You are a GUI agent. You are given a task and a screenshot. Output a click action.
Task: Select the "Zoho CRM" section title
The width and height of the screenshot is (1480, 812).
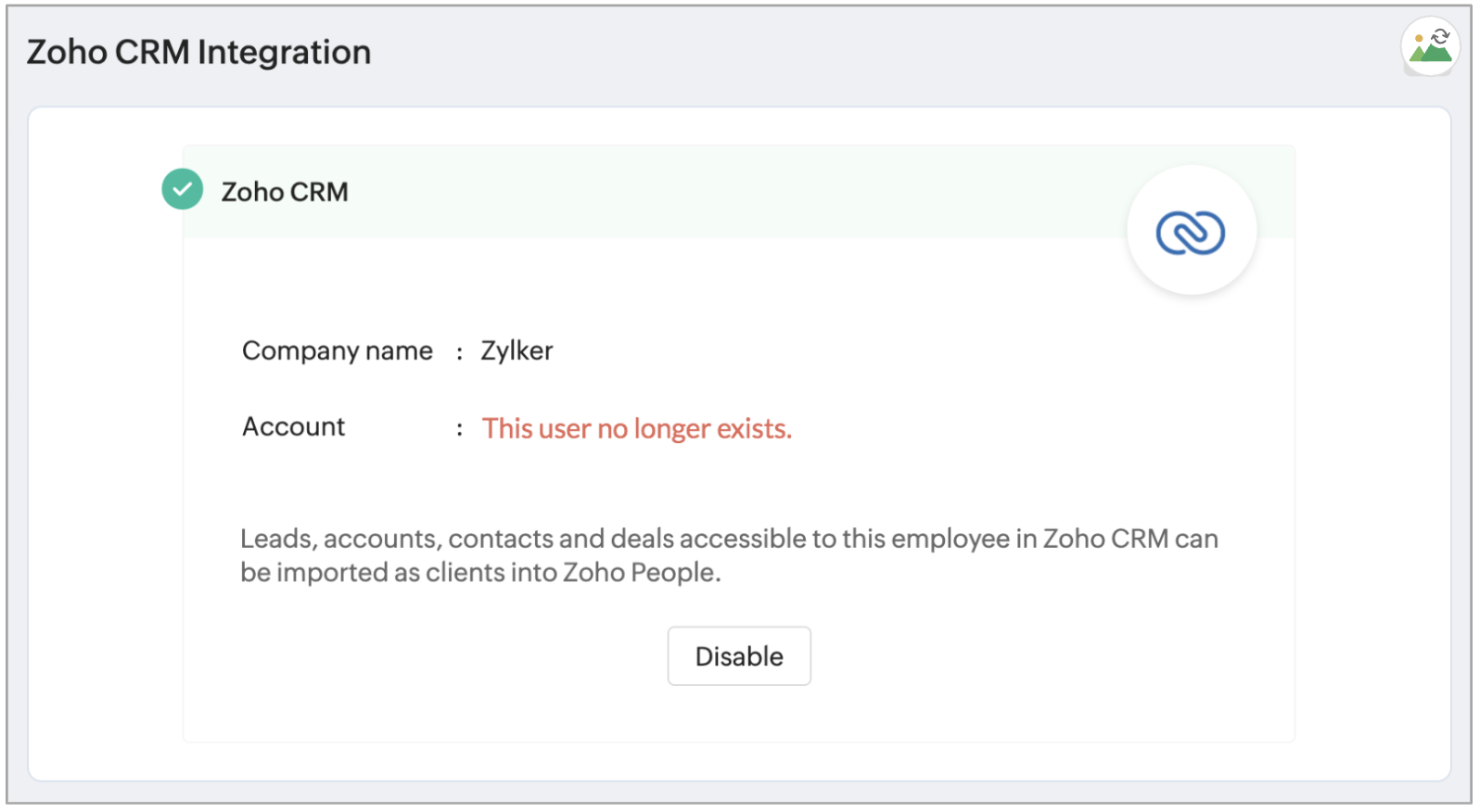[x=285, y=192]
